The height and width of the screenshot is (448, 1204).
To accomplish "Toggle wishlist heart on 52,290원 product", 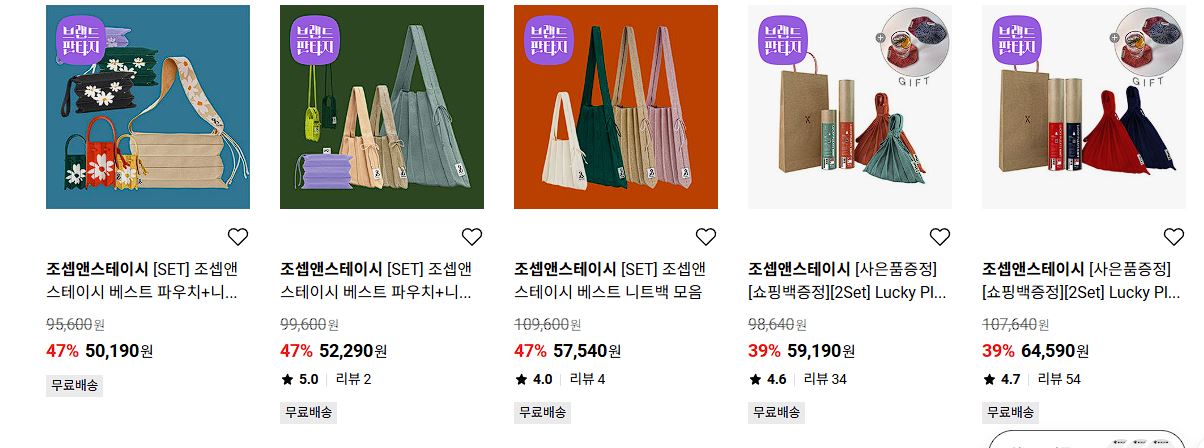I will coord(472,237).
